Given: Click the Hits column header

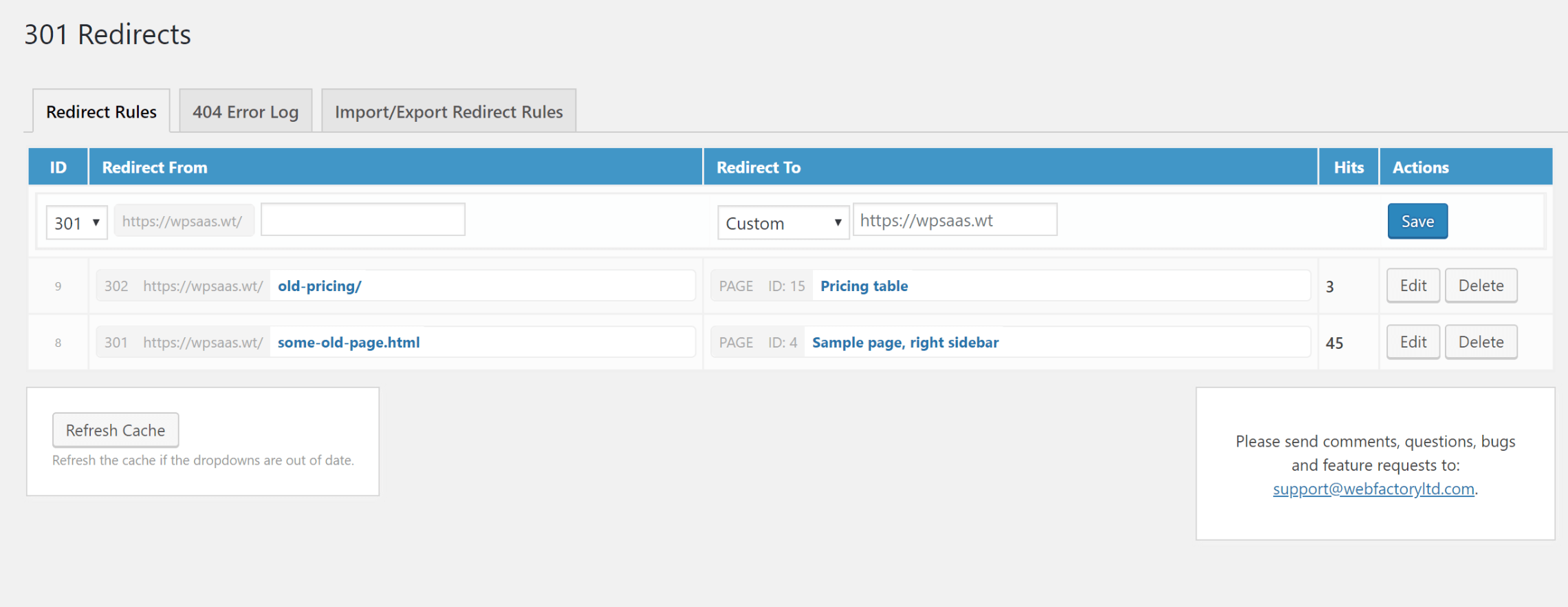Looking at the screenshot, I should (x=1349, y=167).
